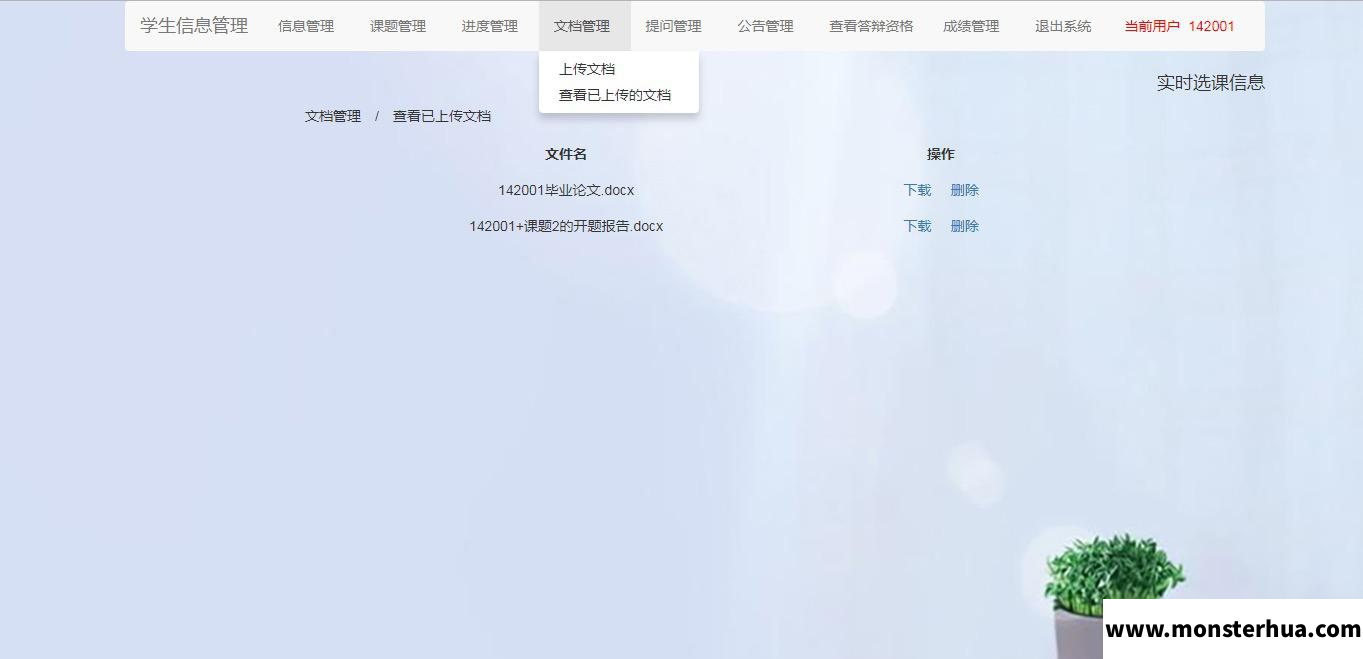Click the 文件名 column header
The height and width of the screenshot is (659, 1363).
pos(566,154)
